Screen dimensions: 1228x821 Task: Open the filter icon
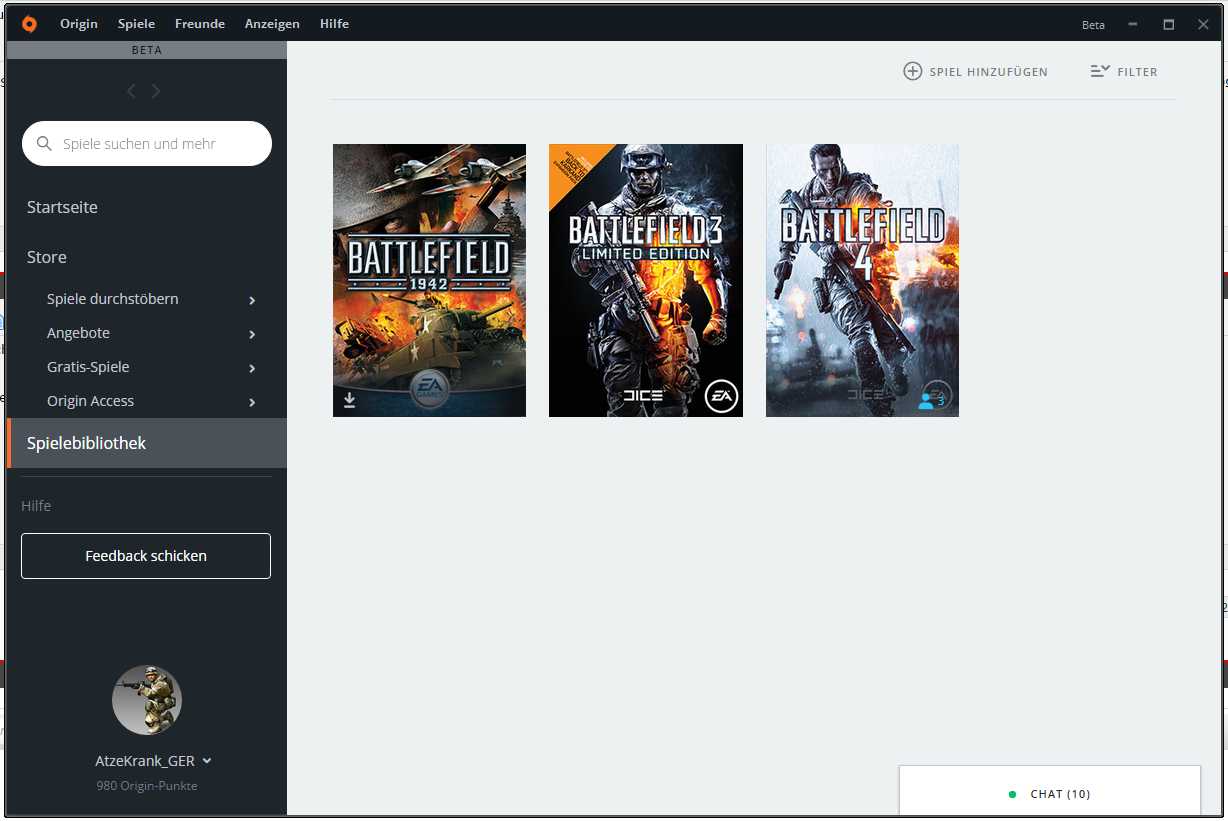click(1100, 71)
